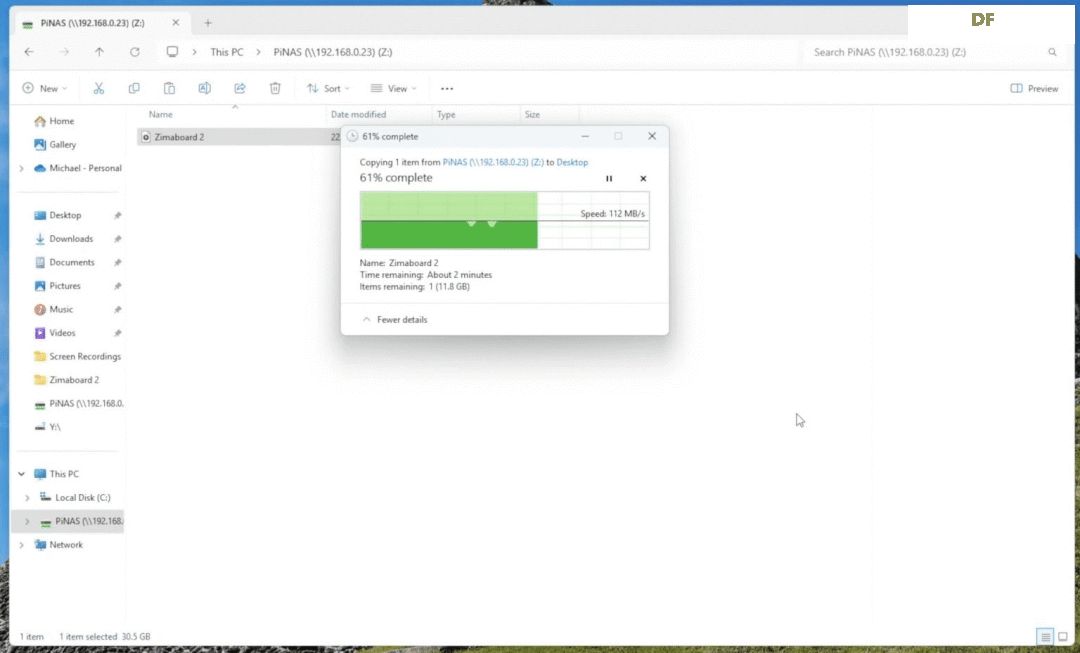Click the Cut scissors icon in the toolbar
The image size is (1080, 653).
[98, 88]
